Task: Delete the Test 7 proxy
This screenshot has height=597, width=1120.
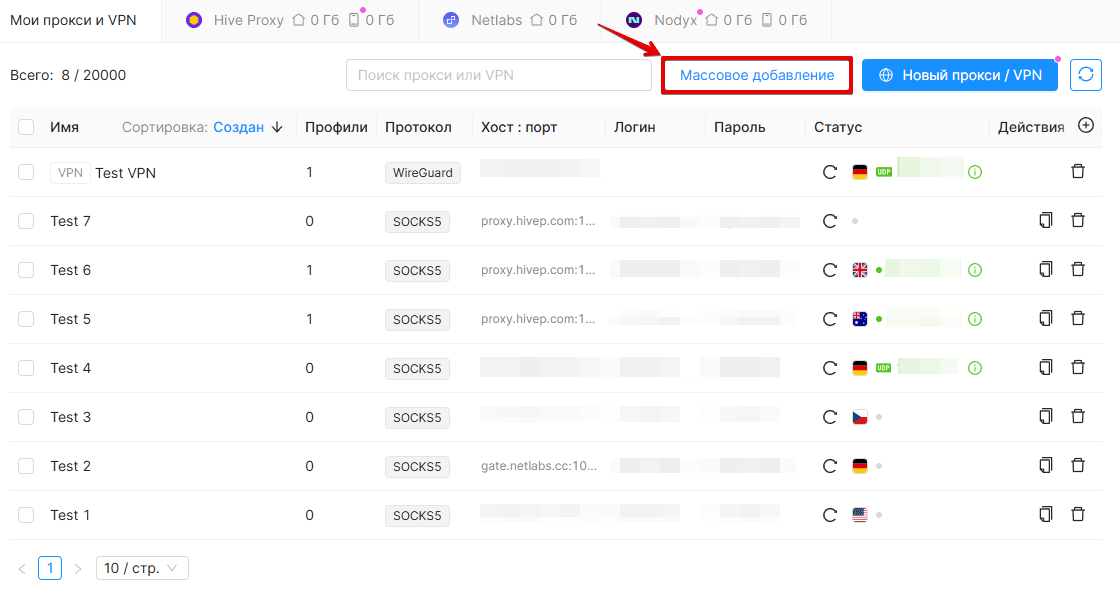Action: pyautogui.click(x=1078, y=221)
